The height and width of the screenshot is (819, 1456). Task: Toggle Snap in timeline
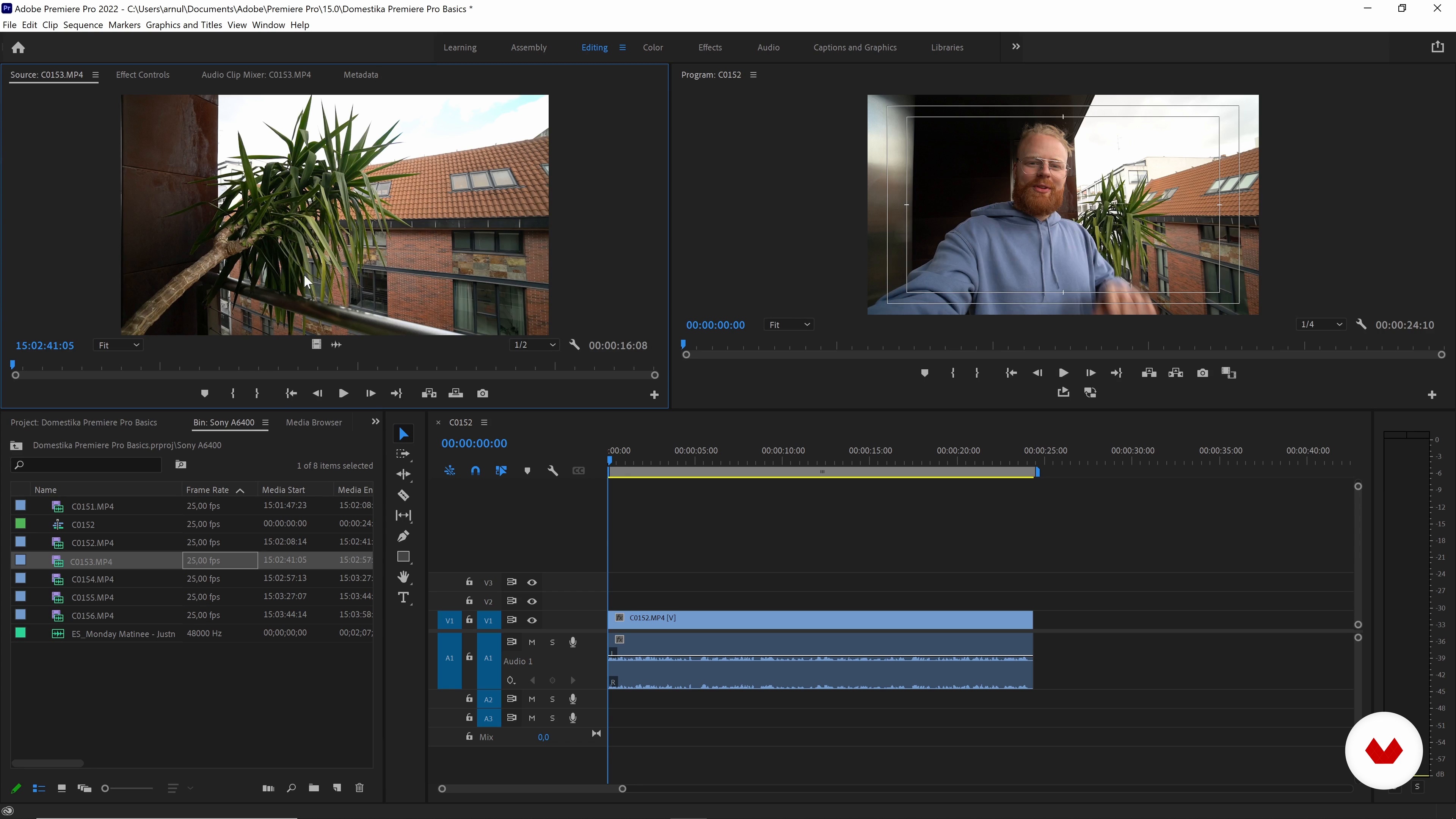[x=475, y=471]
